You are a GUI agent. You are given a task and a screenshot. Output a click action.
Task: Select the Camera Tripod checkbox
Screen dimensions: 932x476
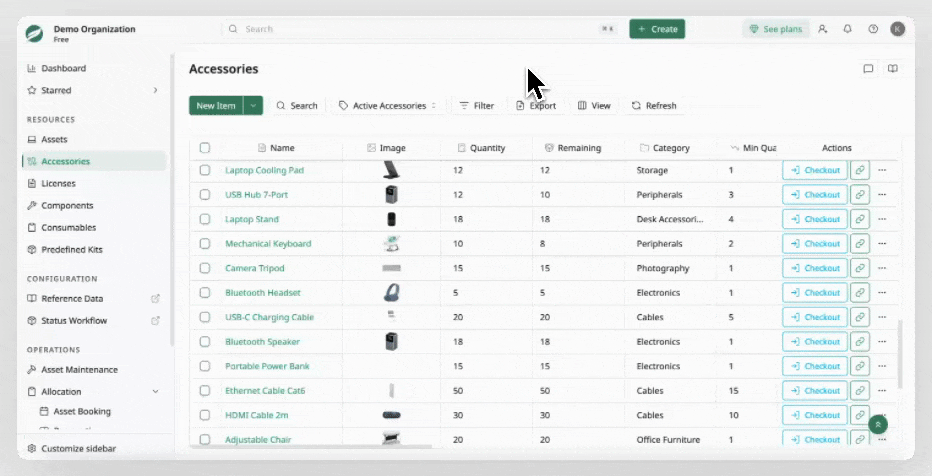[x=205, y=268]
